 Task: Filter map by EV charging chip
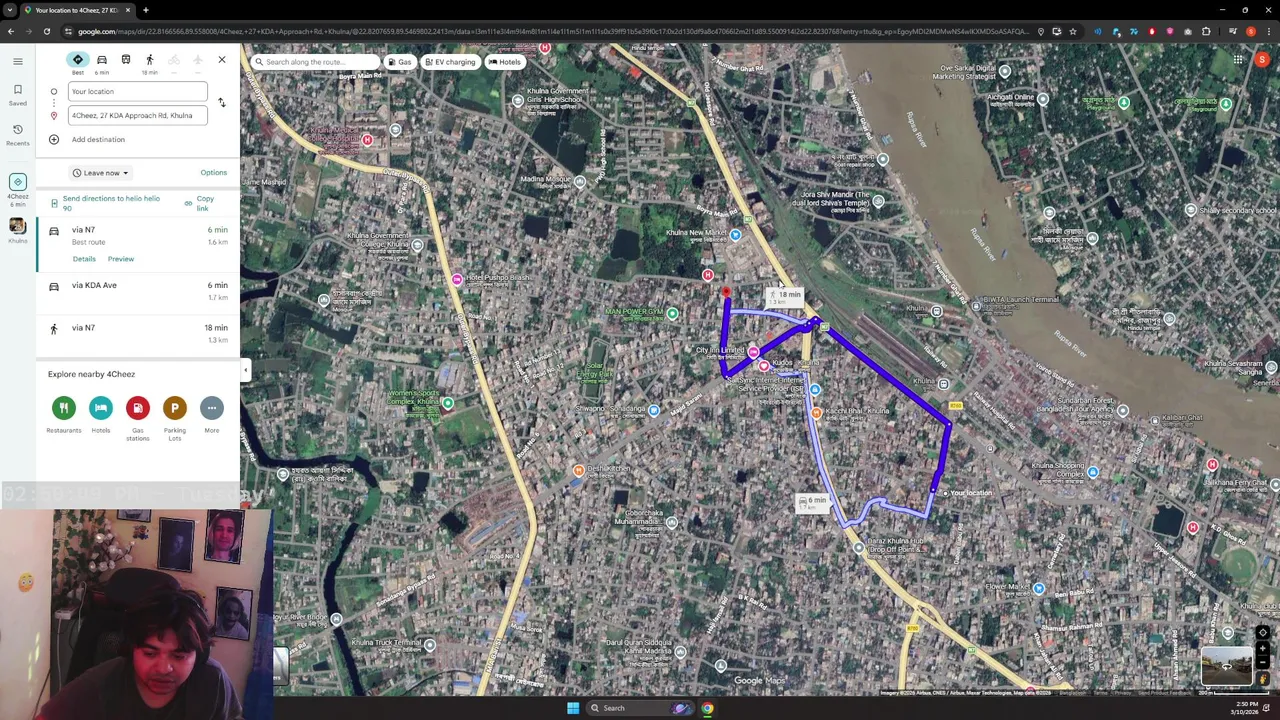pos(450,62)
